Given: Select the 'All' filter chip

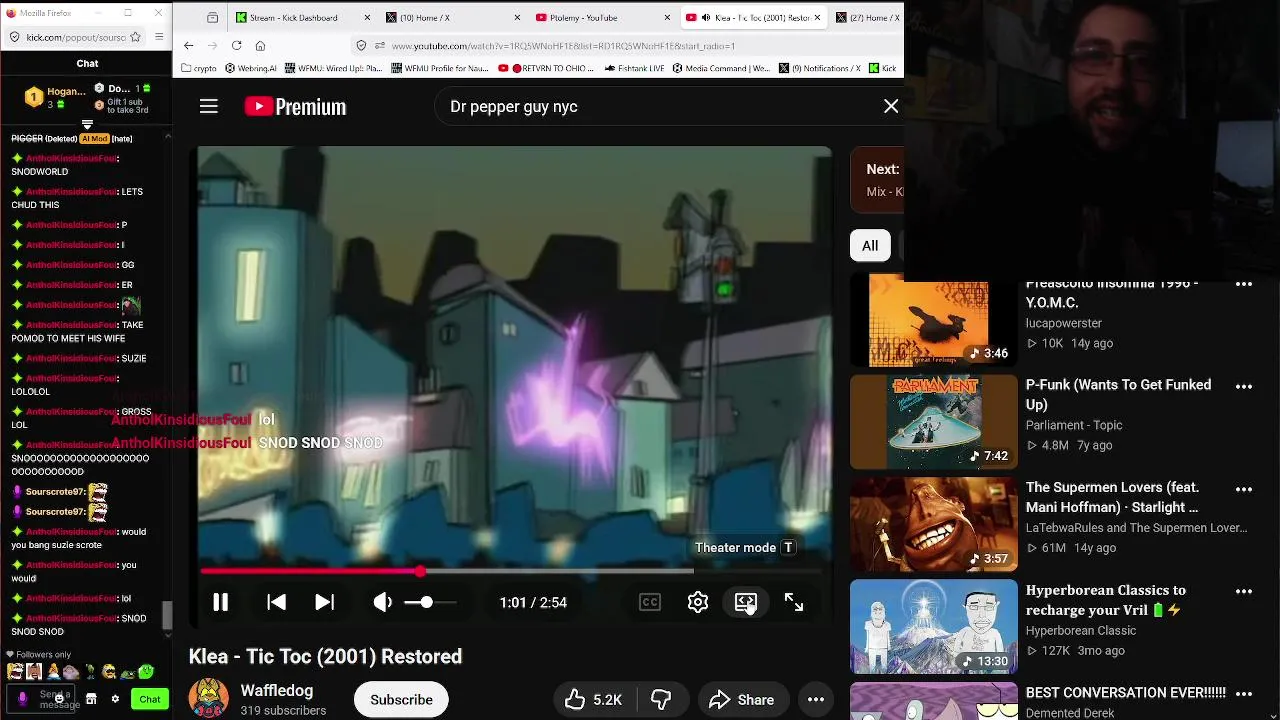Looking at the screenshot, I should click(870, 245).
